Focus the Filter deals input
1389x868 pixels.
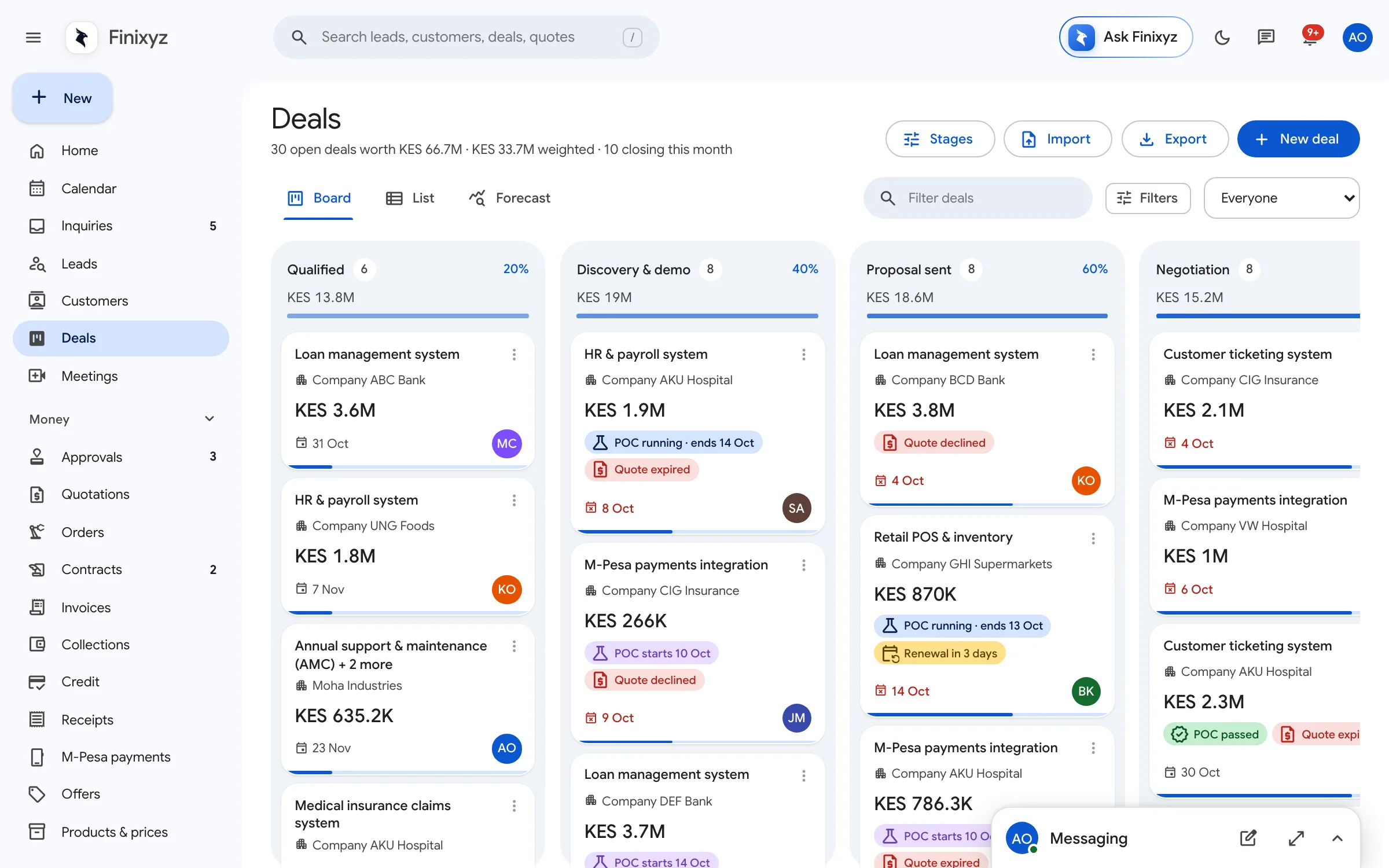pos(978,198)
